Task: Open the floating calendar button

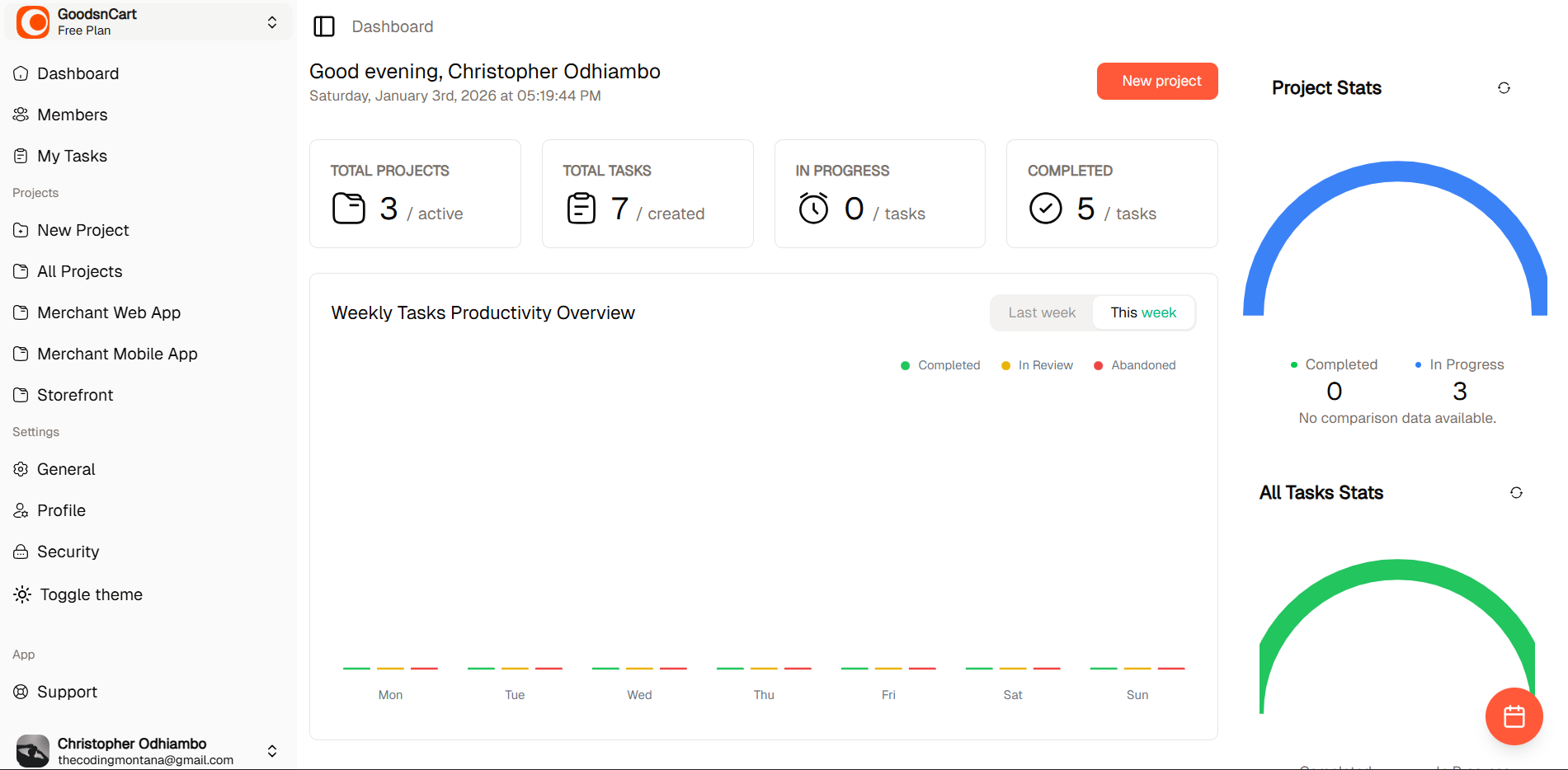Action: tap(1514, 716)
